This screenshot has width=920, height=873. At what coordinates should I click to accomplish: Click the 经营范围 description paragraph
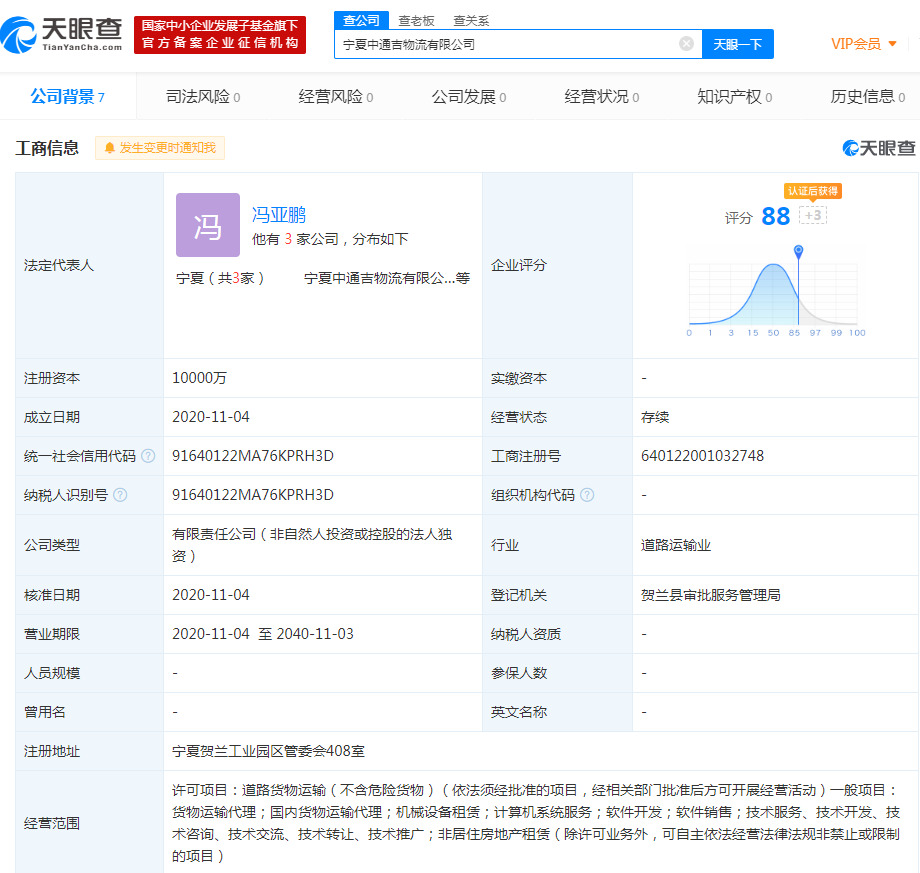click(536, 823)
